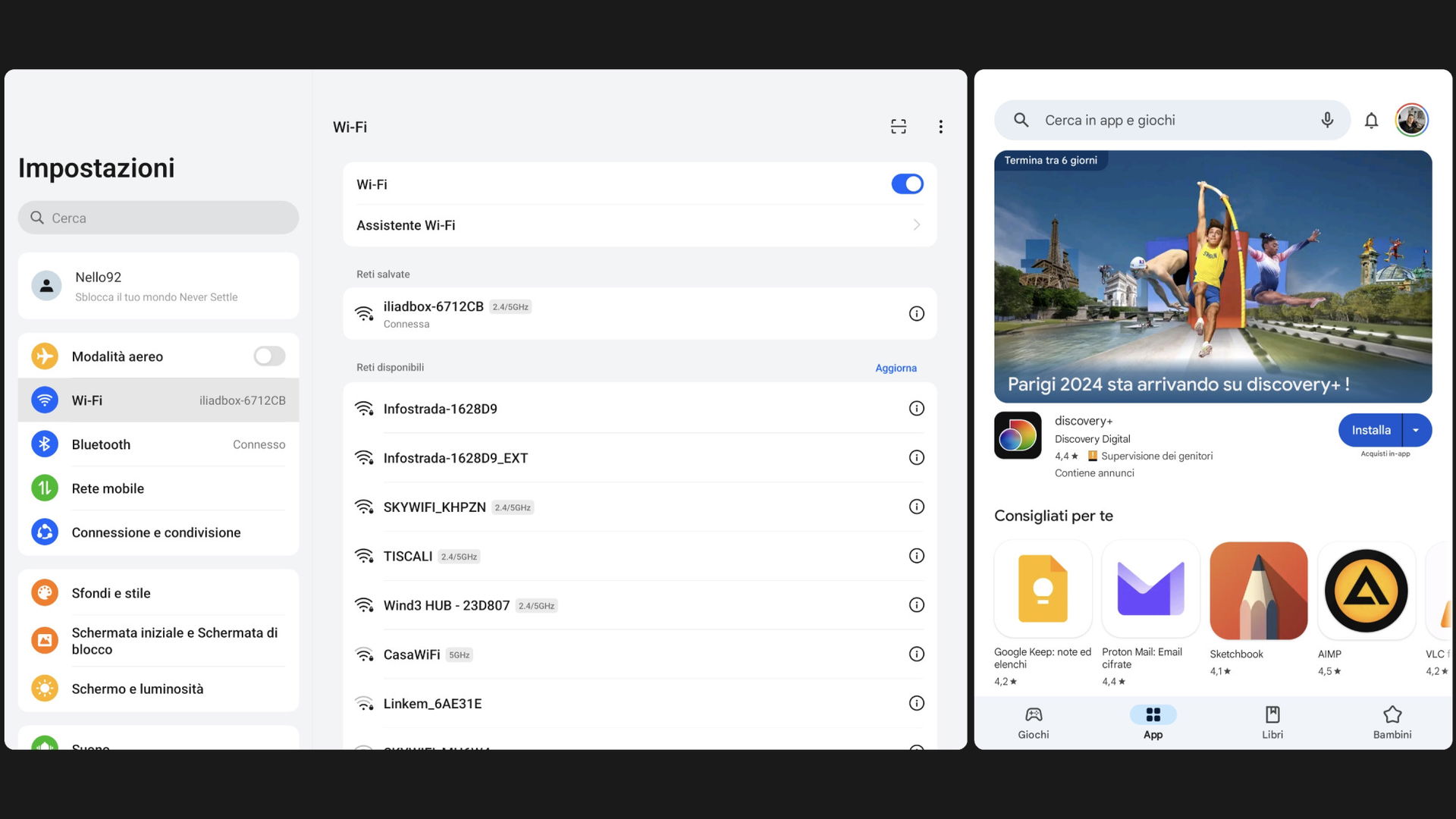Viewport: 1456px width, 819px height.
Task: Connect to Infostrada-1628D9 network
Action: tap(639, 409)
